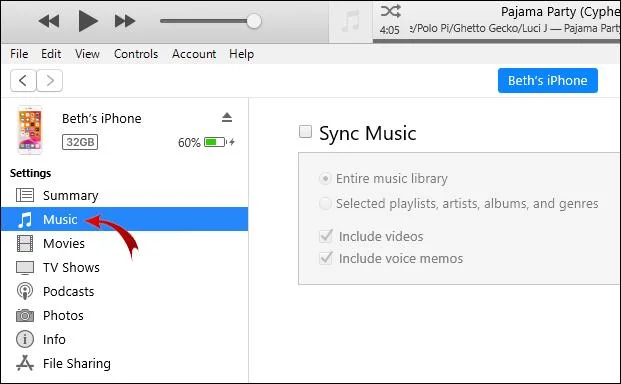The height and width of the screenshot is (384, 621).
Task: Click the Info circle icon
Action: click(x=25, y=339)
